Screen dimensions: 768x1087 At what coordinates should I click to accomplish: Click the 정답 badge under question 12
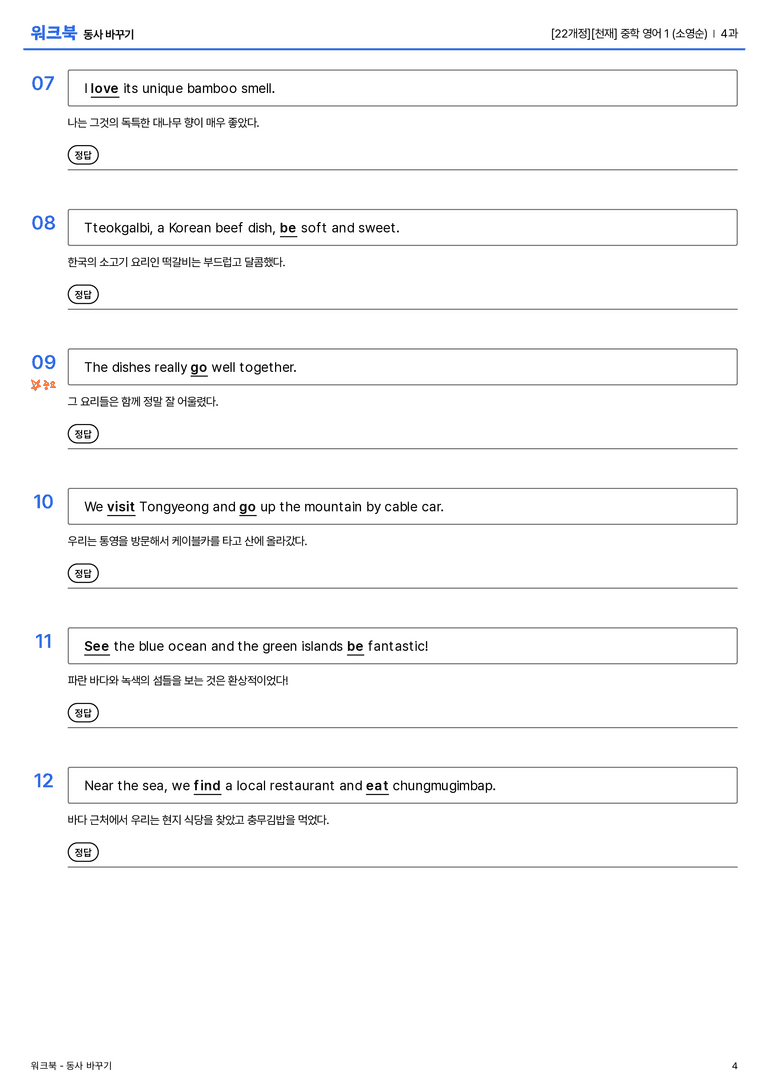[x=83, y=851]
